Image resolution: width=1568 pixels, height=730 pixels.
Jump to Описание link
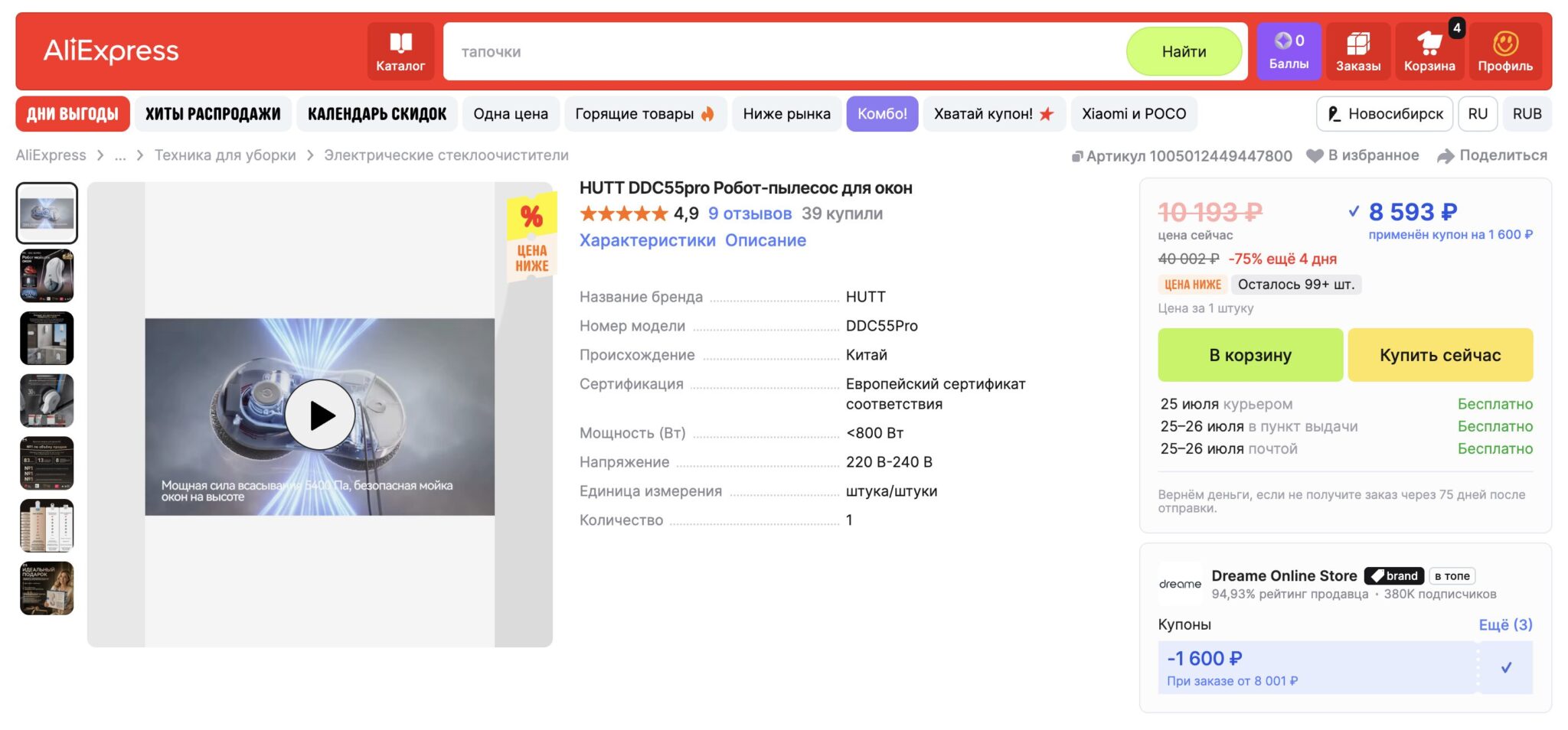tap(766, 240)
